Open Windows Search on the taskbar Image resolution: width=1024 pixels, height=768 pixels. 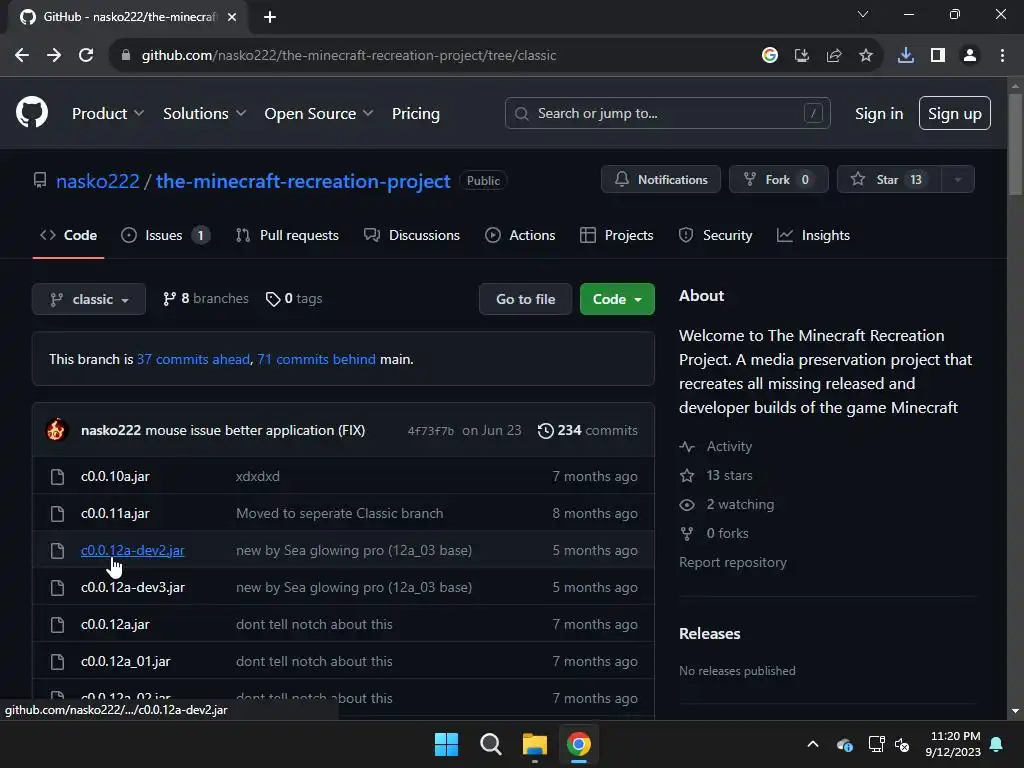coord(490,744)
